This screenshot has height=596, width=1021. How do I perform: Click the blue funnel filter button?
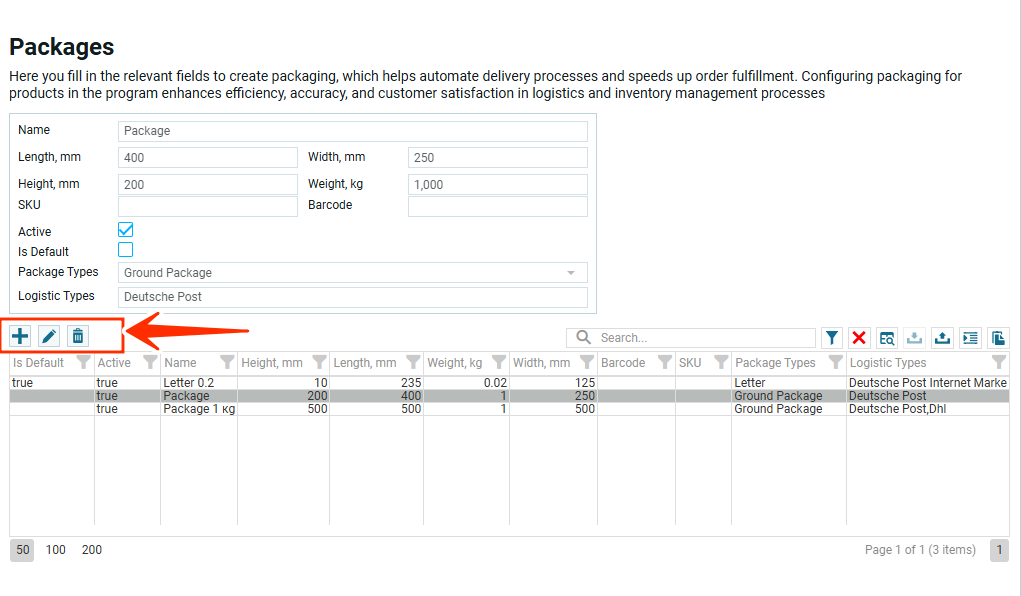pyautogui.click(x=832, y=338)
